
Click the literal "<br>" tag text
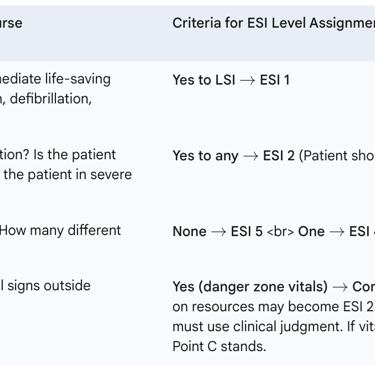[x=280, y=231]
